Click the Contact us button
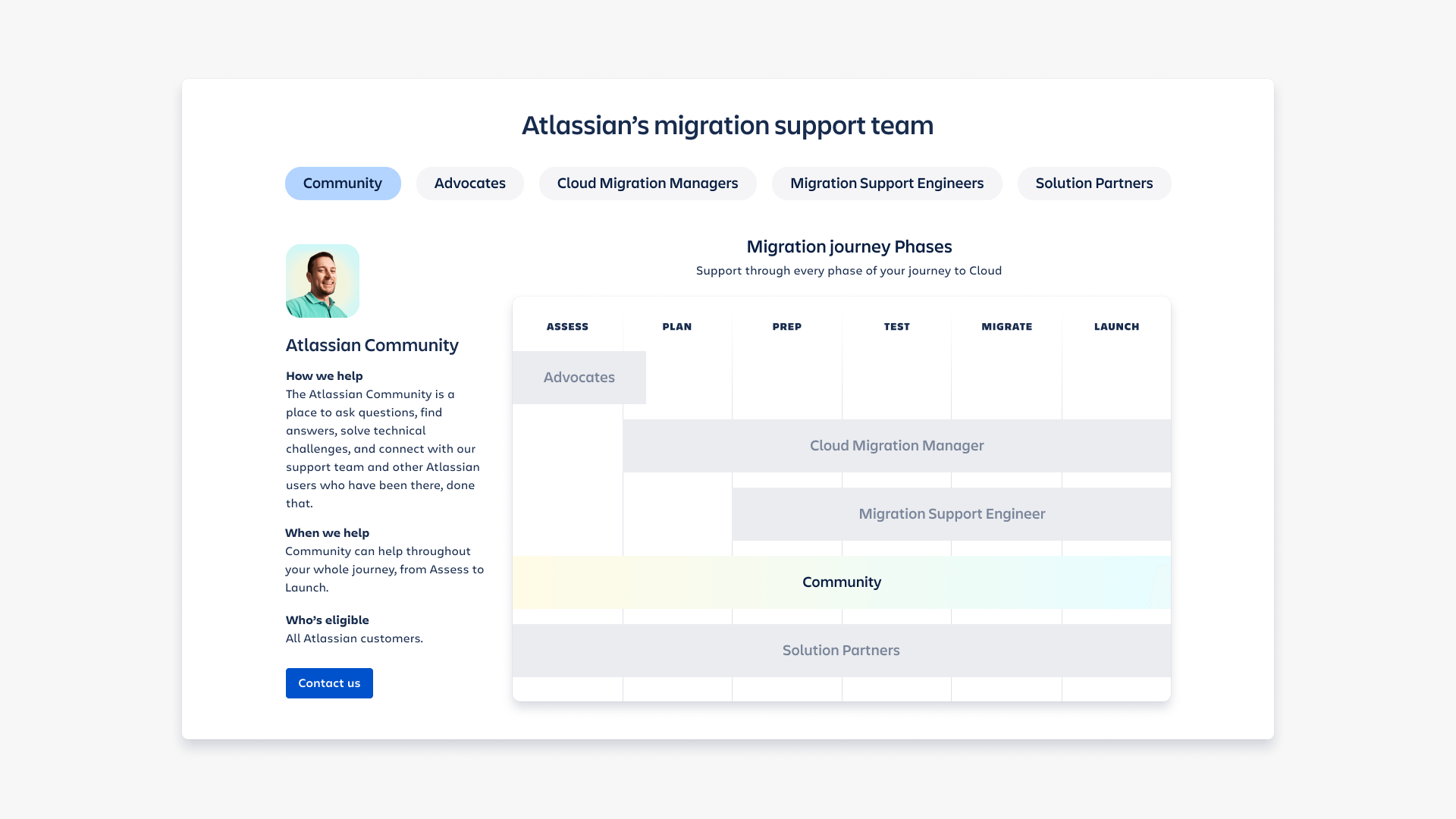 (x=329, y=683)
